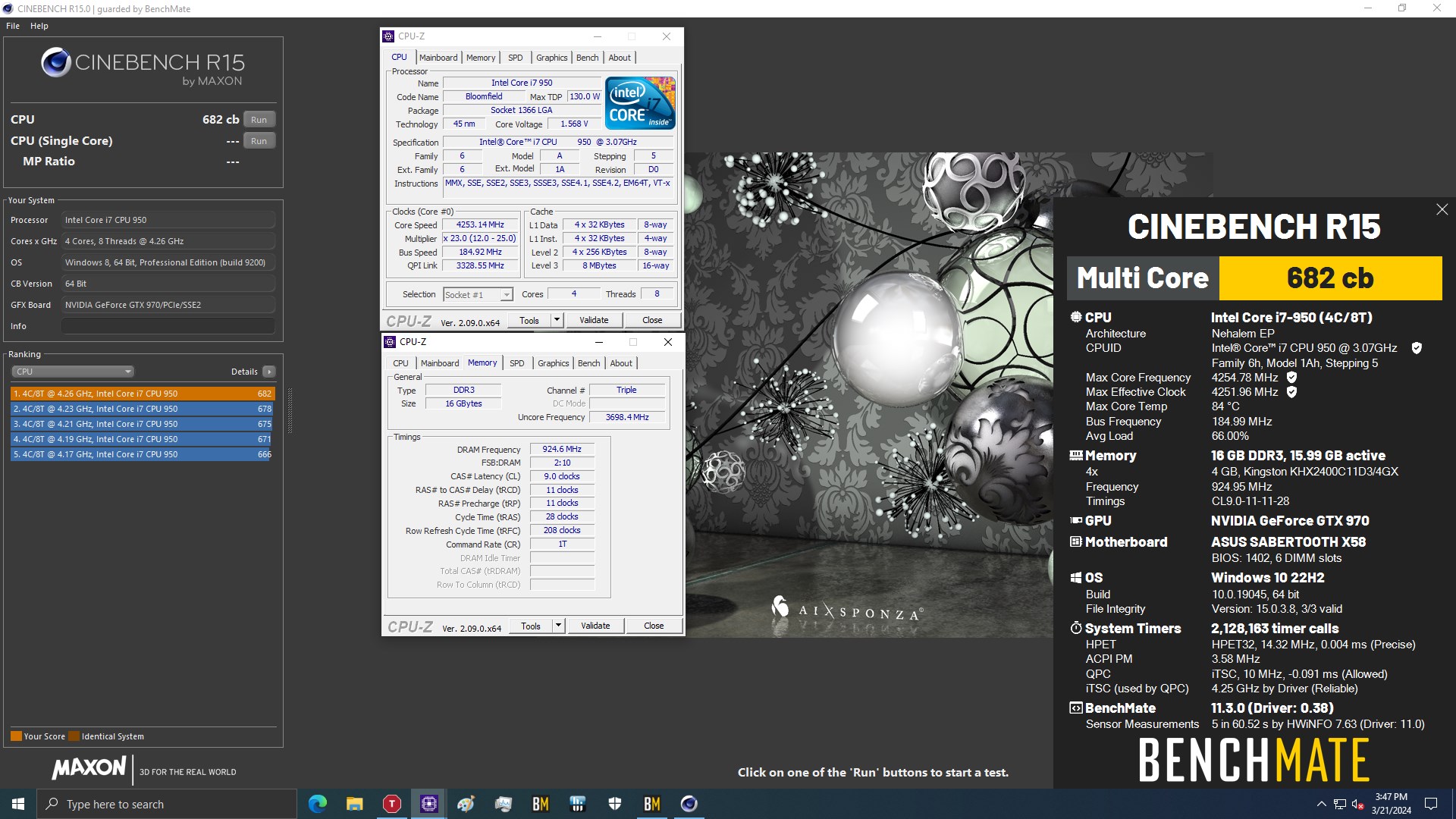
Task: Click Validate in lower CPU-Z window
Action: pyautogui.click(x=595, y=626)
